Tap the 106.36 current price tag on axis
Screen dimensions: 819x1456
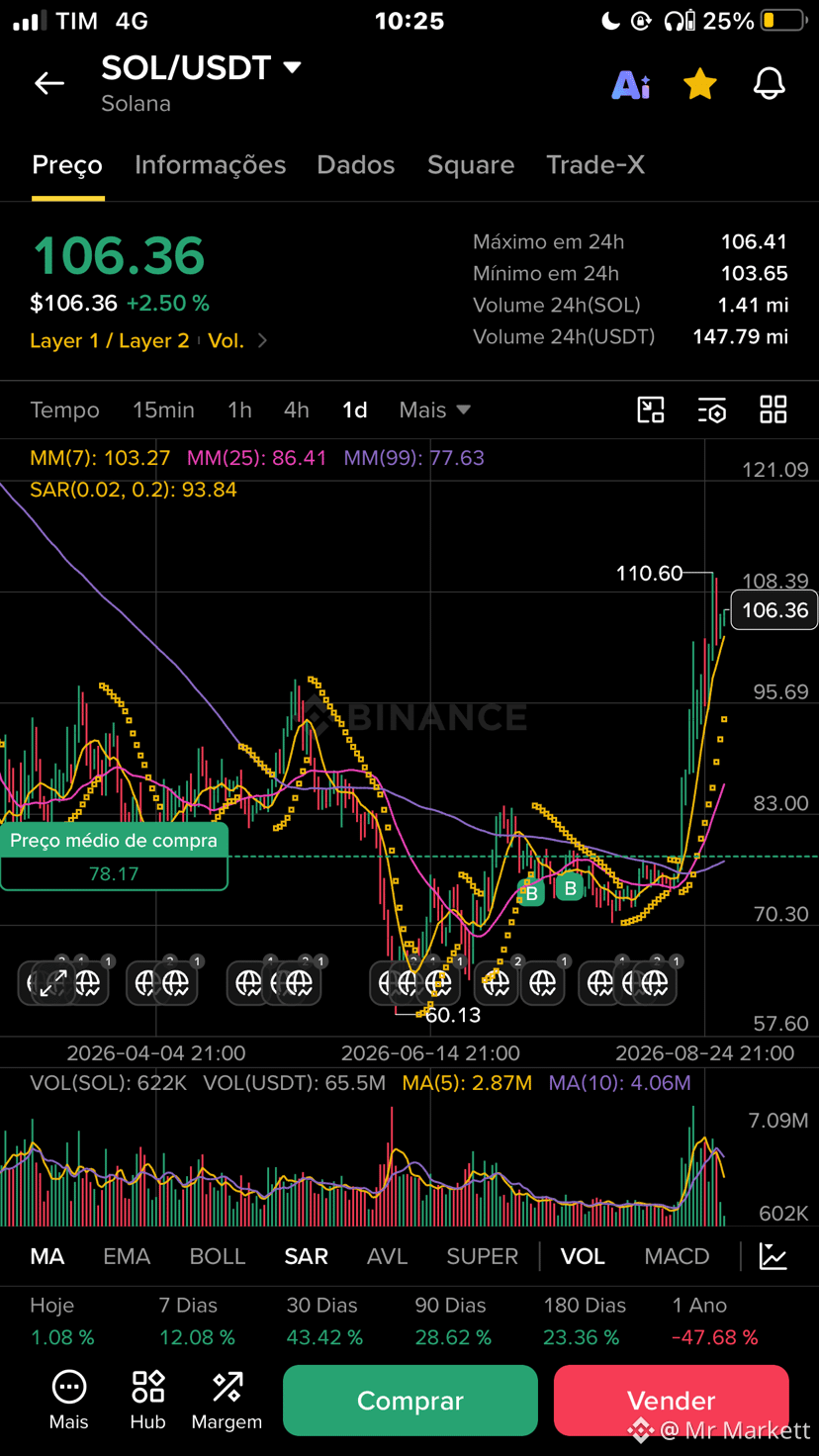coord(774,610)
